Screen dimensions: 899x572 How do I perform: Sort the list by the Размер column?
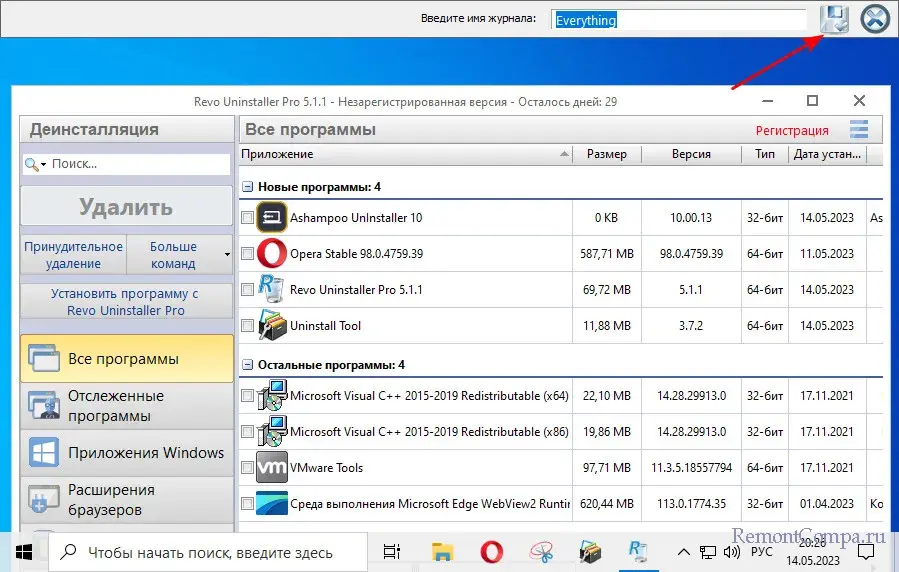coord(606,154)
